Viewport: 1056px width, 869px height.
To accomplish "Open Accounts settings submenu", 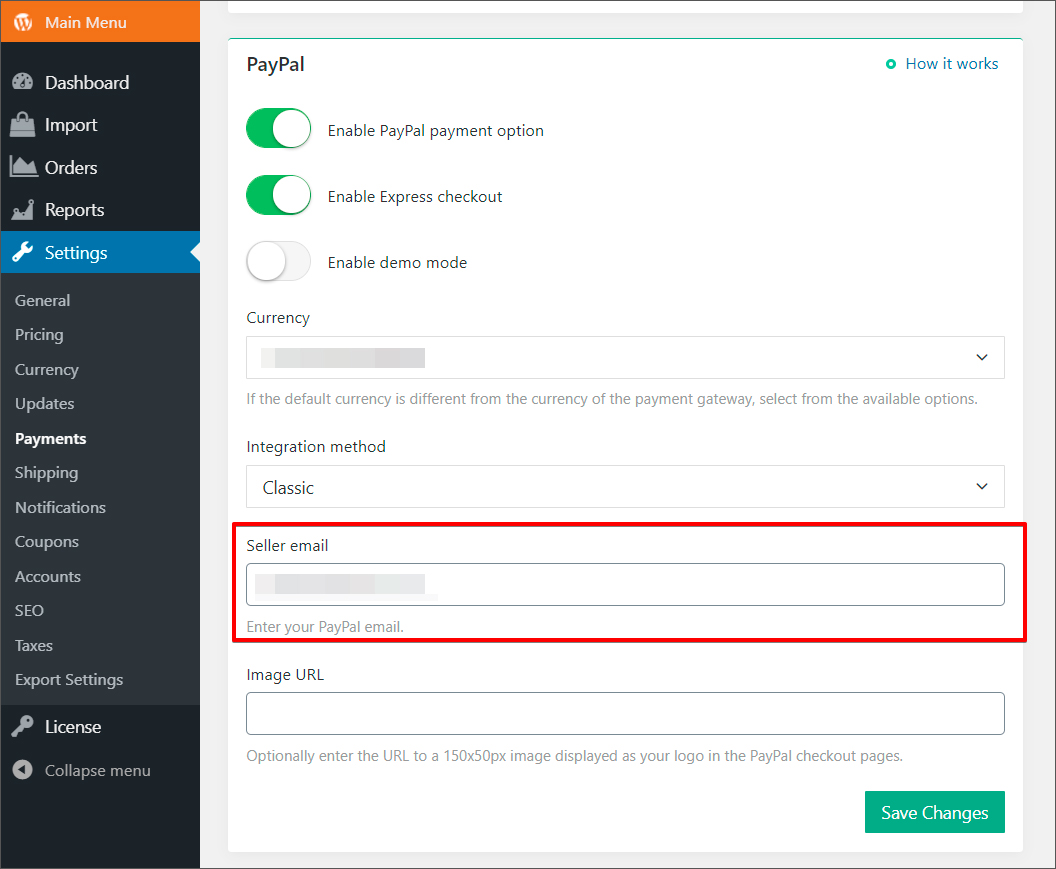I will (48, 577).
